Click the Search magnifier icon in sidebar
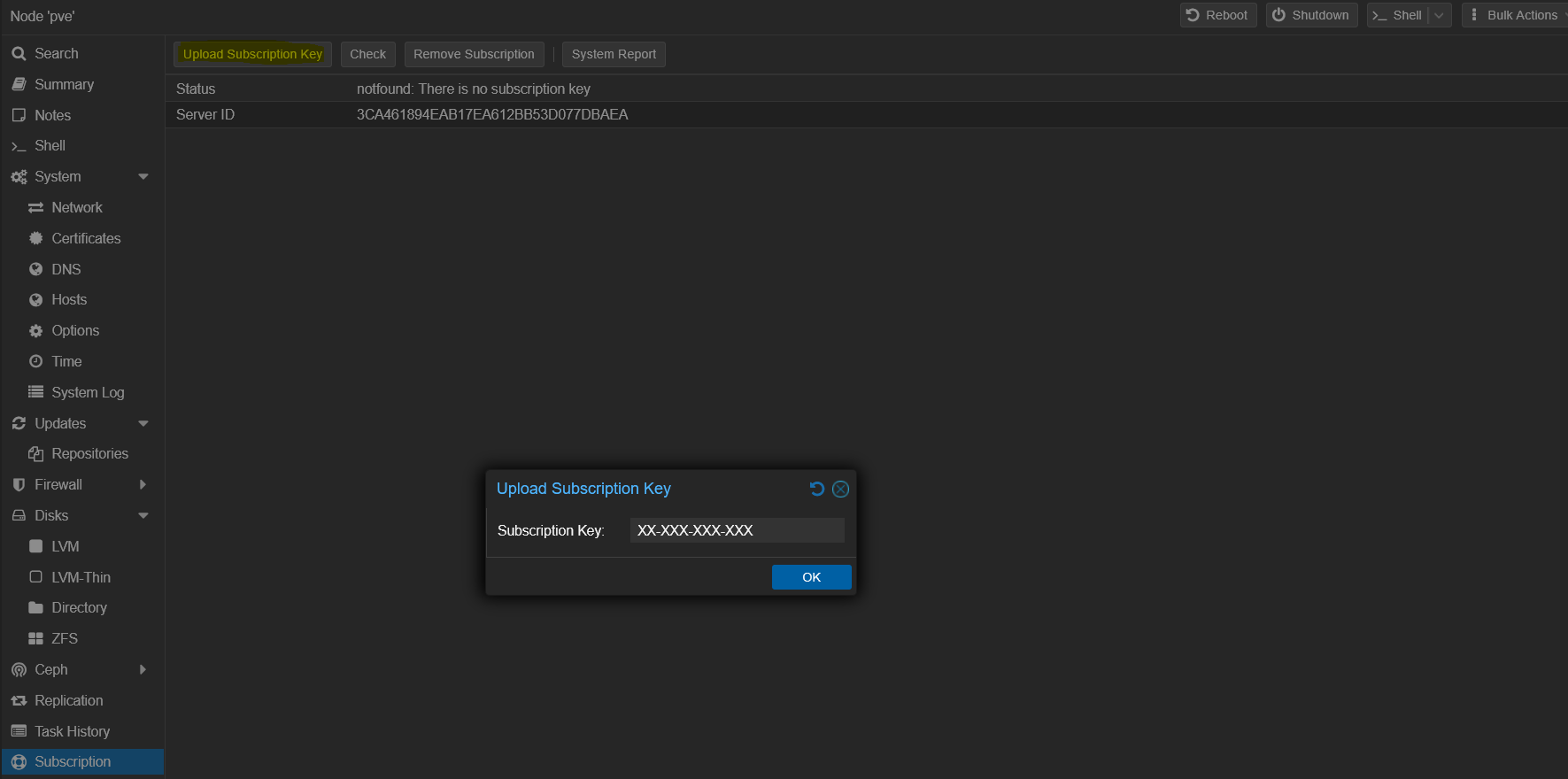 click(19, 54)
